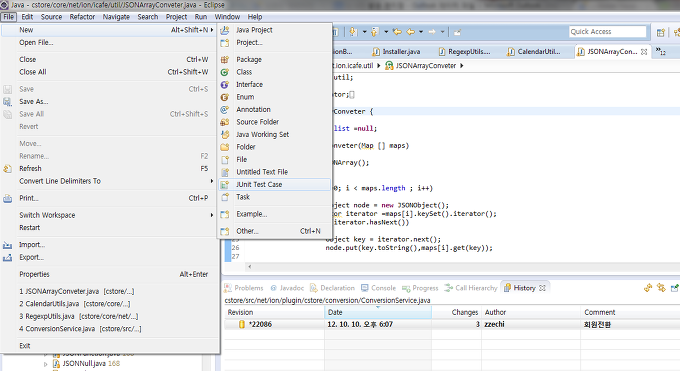Click the Source Folder icon
Screen dimensions: 680x371
tap(225, 122)
